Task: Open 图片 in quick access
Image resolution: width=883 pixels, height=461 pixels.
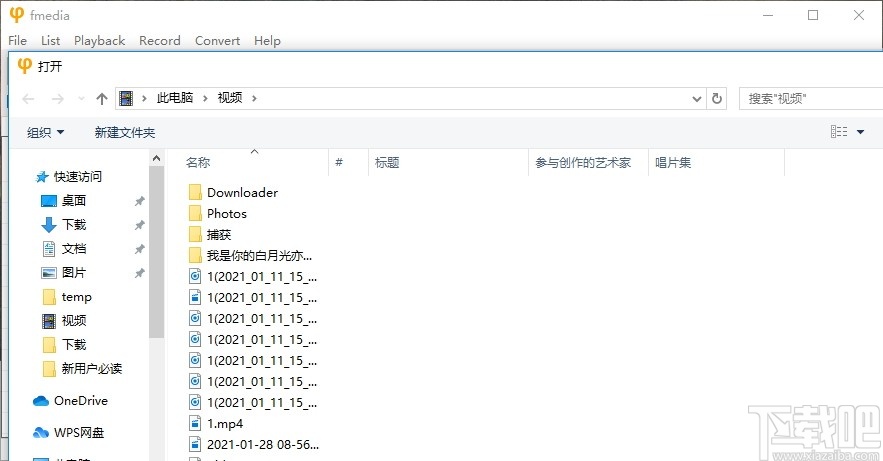Action: 74,273
